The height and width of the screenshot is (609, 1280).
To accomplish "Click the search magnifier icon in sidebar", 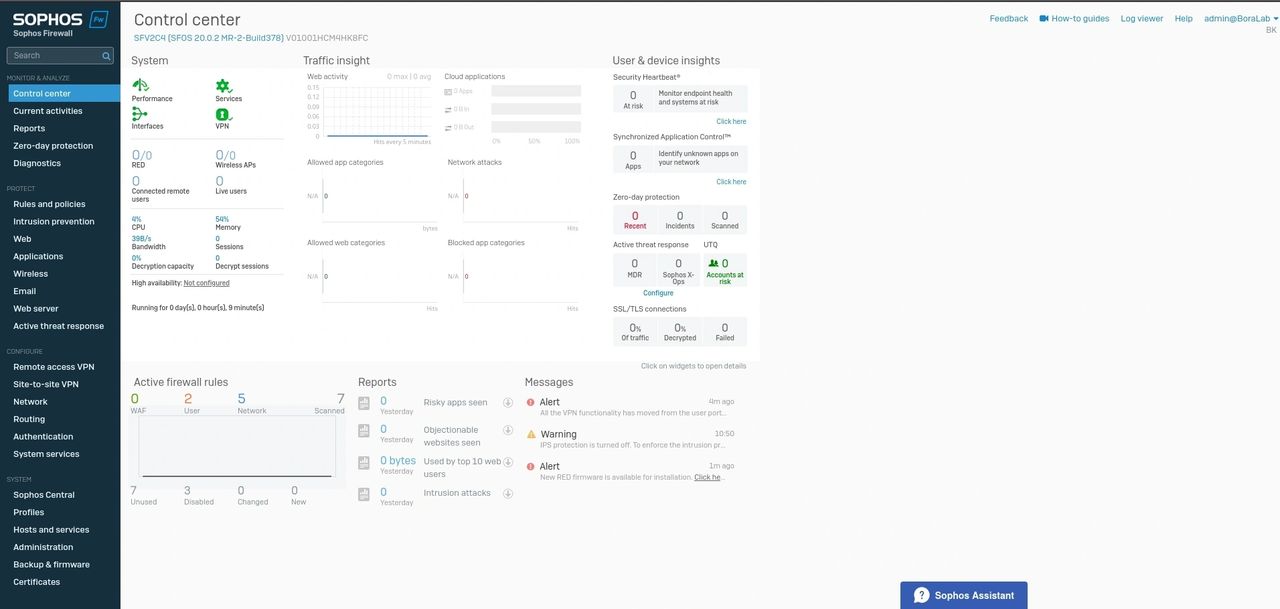I will pos(108,55).
